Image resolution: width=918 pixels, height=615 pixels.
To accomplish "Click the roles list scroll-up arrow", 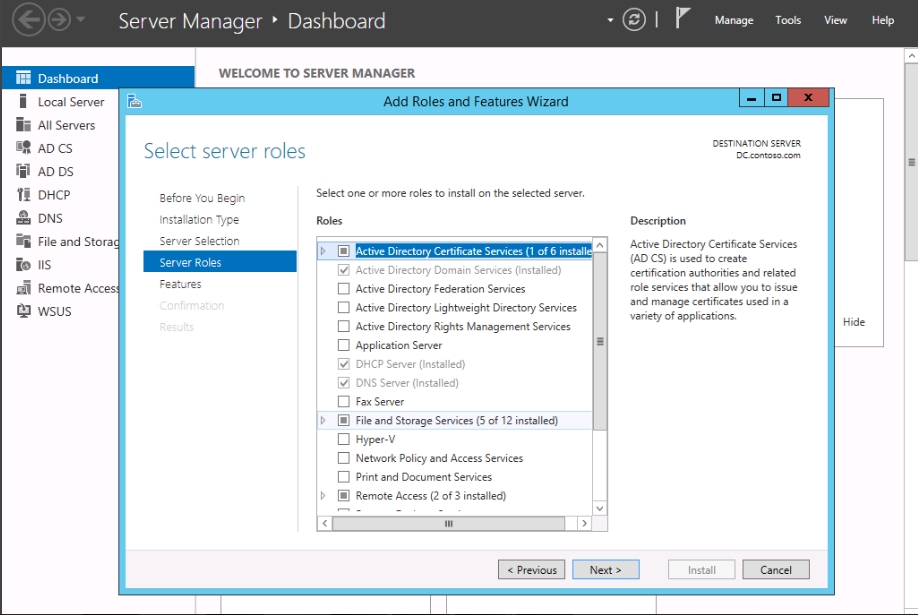I will [x=600, y=245].
